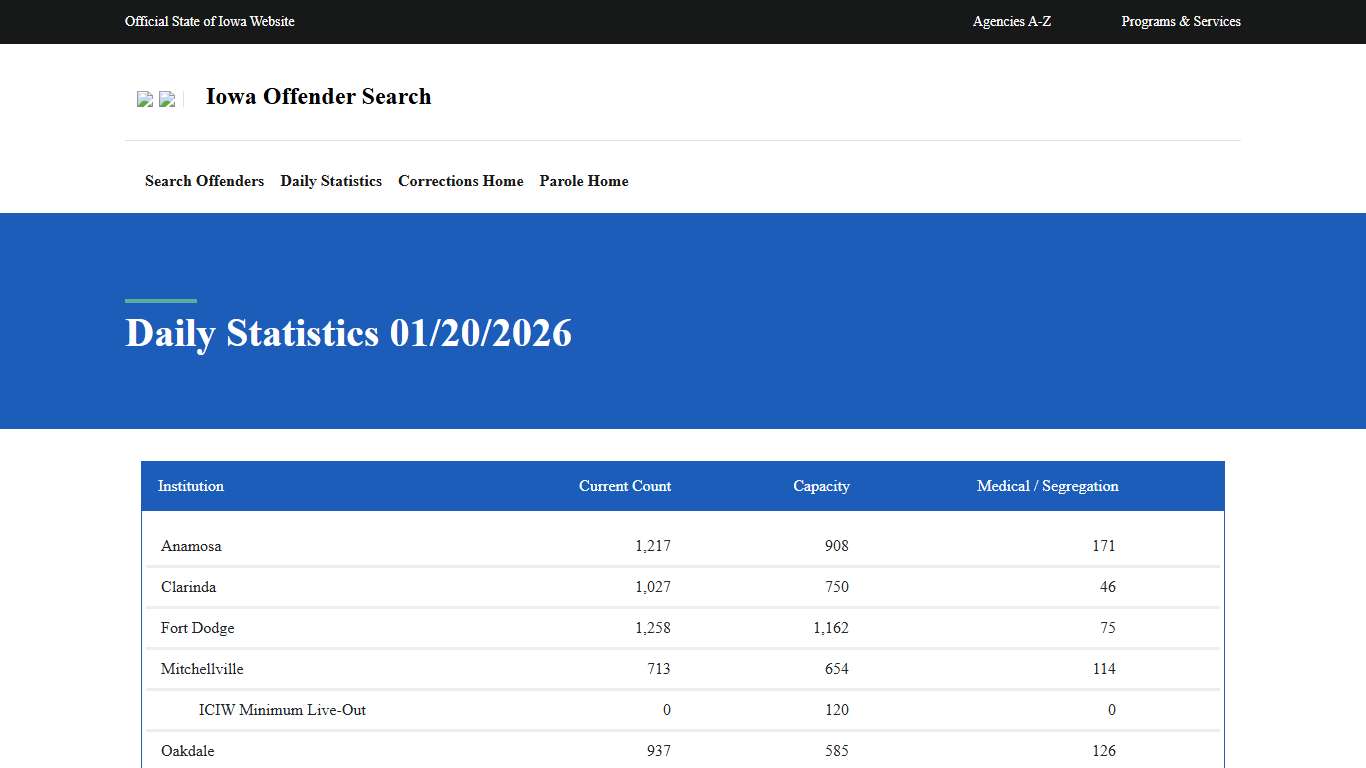1366x768 pixels.
Task: Select the Fort Dodge institution row
Action: click(197, 628)
